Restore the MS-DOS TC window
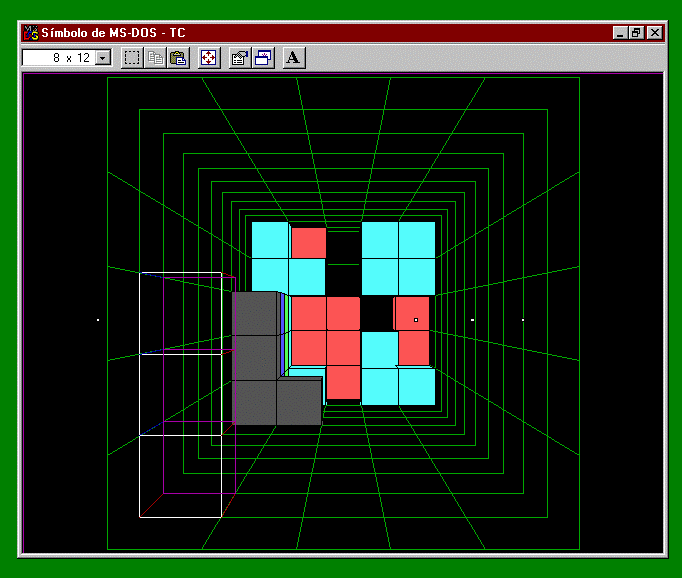 636,33
